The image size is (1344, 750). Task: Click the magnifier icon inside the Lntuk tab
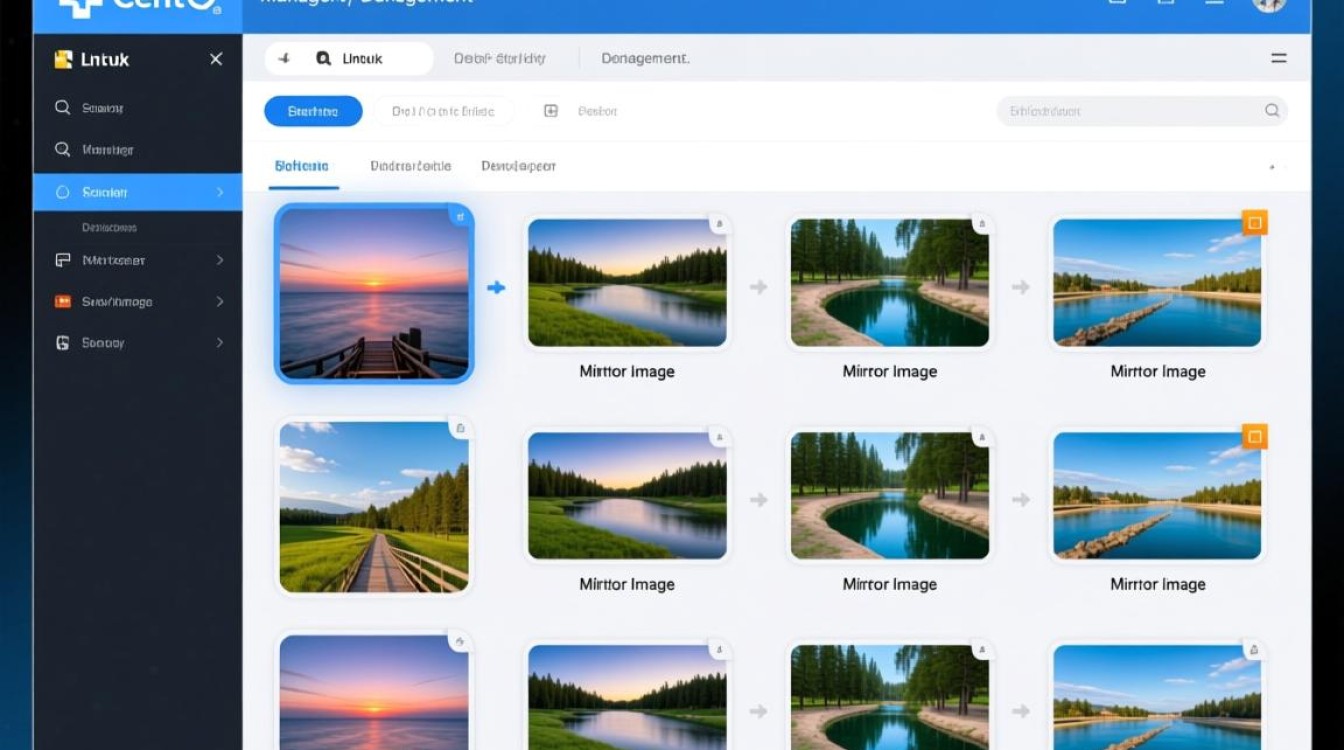[x=323, y=59]
